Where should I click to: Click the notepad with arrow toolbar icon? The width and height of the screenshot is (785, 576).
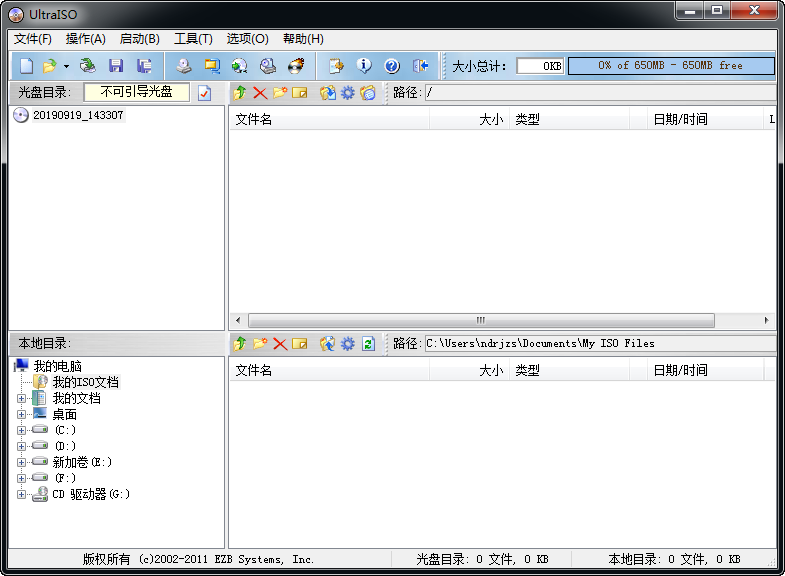[x=336, y=66]
